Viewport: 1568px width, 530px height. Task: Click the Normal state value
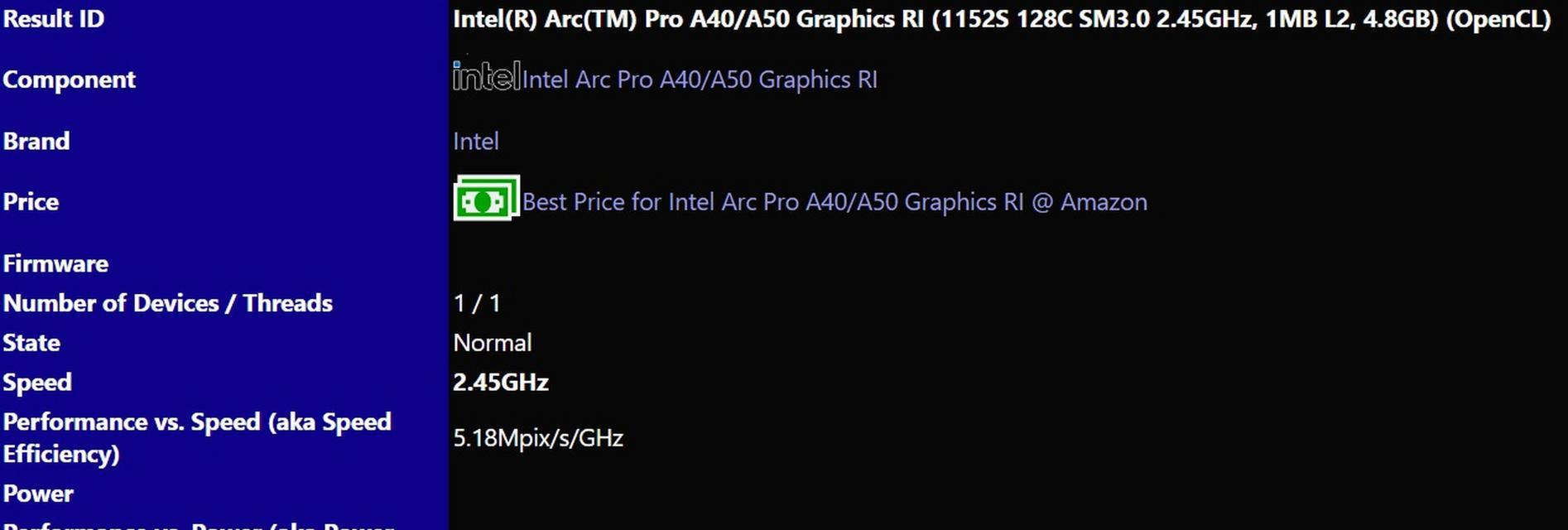click(493, 343)
